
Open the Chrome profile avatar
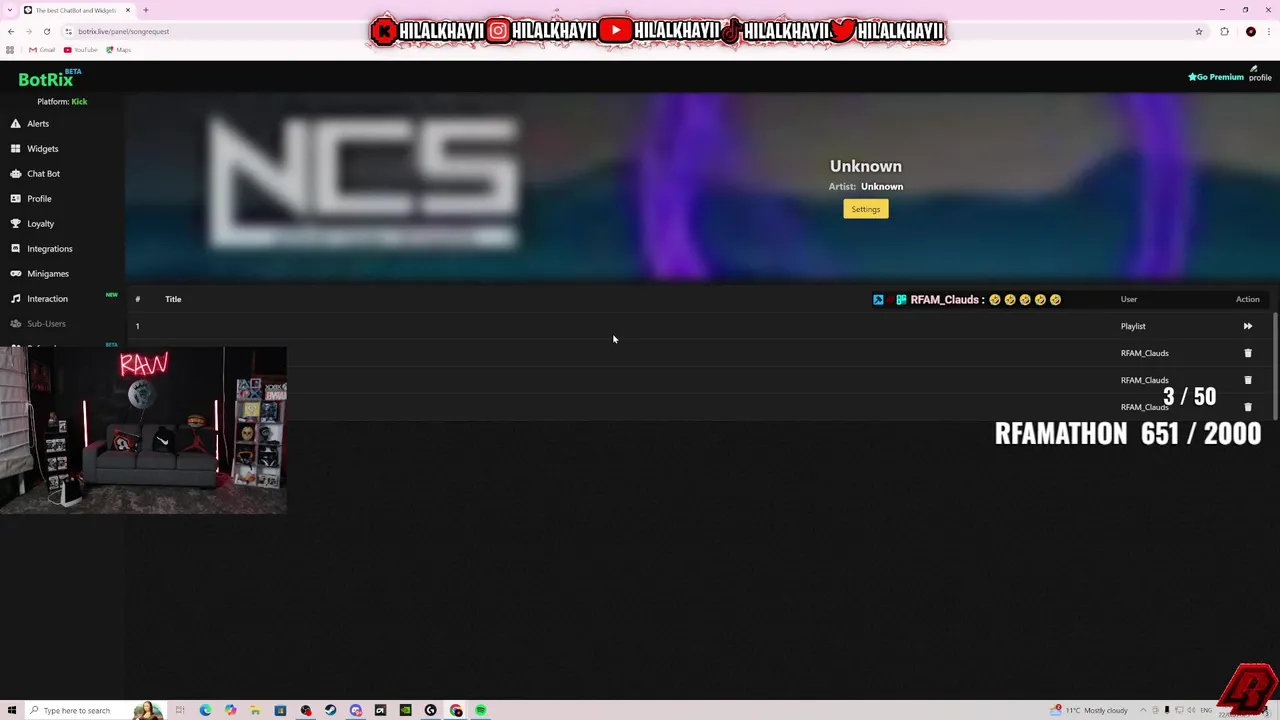point(1250,31)
